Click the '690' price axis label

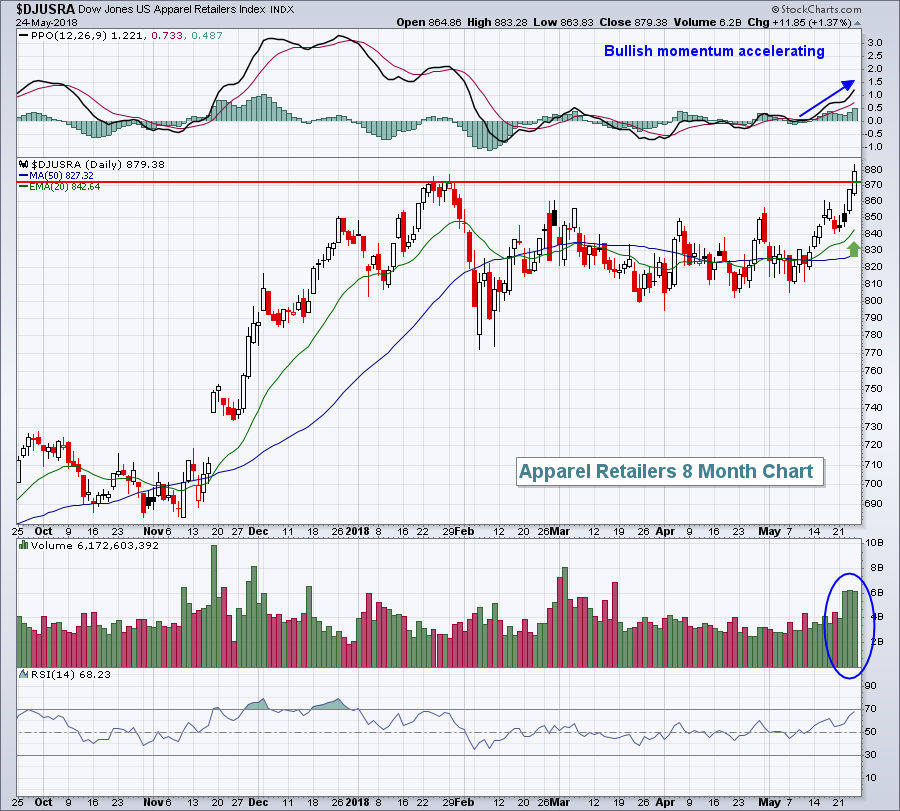875,503
